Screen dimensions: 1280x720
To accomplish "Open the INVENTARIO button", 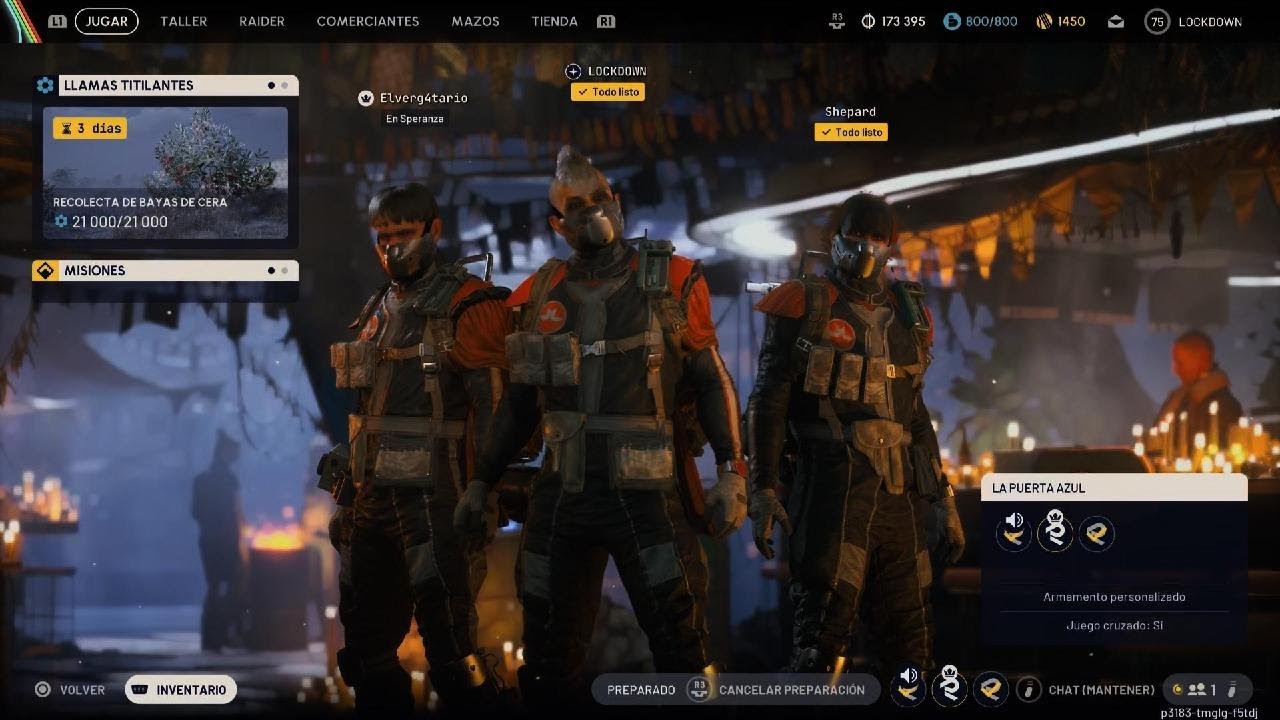I will 181,690.
